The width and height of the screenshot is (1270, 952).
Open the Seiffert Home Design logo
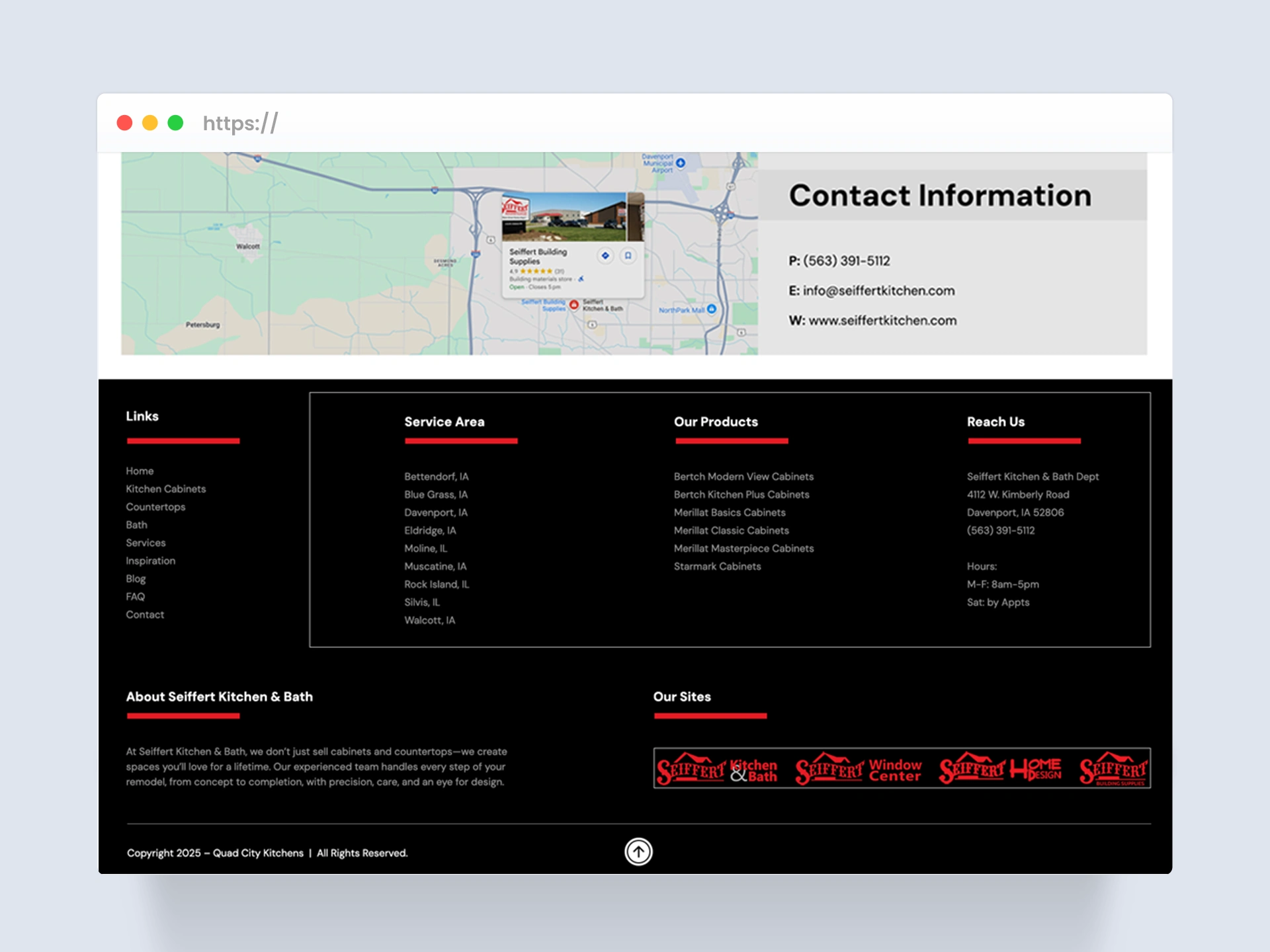1000,770
